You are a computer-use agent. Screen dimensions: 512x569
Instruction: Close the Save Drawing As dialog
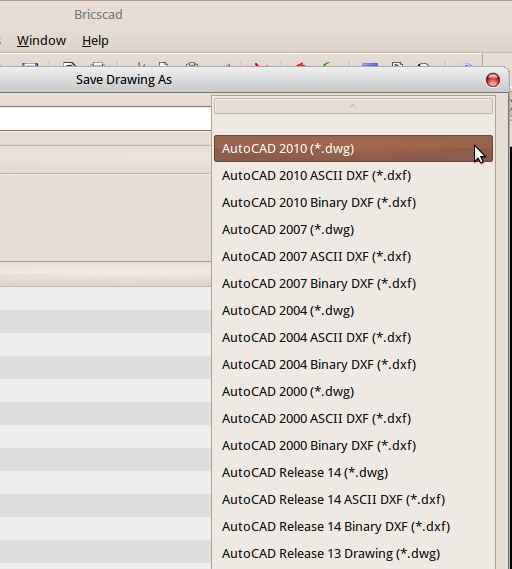tap(492, 80)
